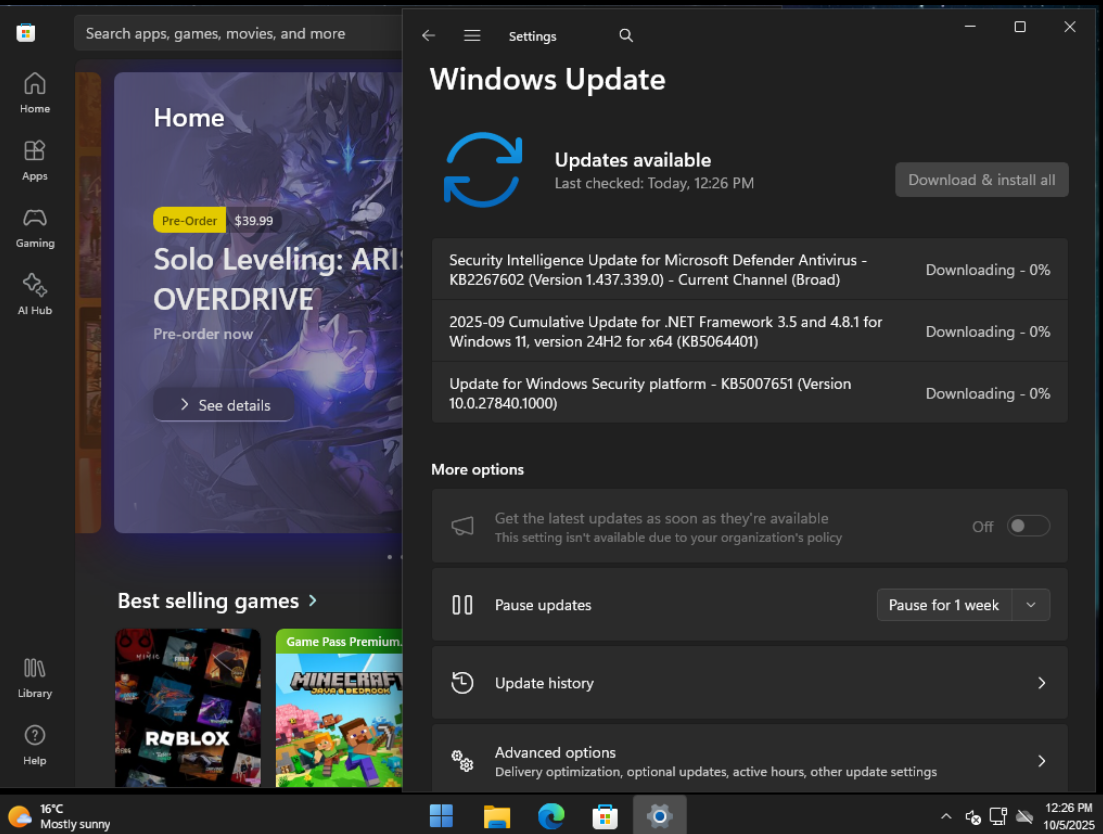The width and height of the screenshot is (1103, 834).
Task: Show hidden system tray icons
Action: 946,816
